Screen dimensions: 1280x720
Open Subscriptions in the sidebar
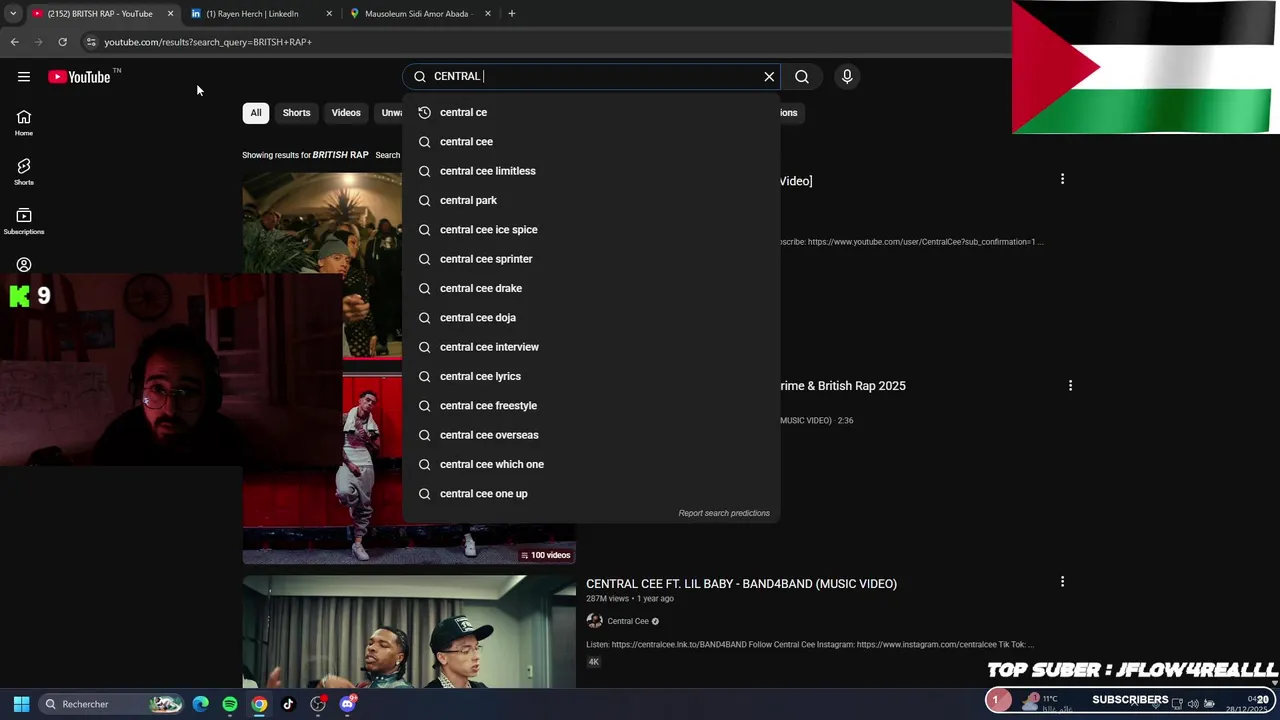(24, 221)
